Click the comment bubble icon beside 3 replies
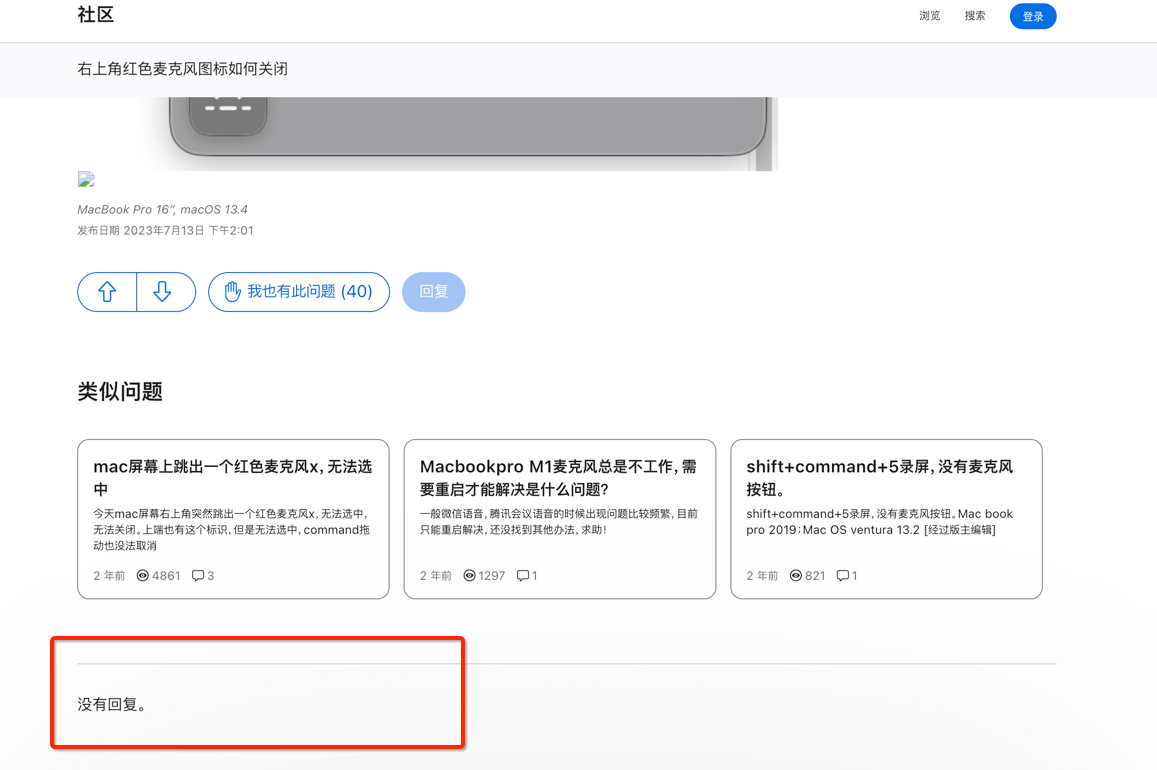Image resolution: width=1157 pixels, height=770 pixels. pyautogui.click(x=198, y=576)
